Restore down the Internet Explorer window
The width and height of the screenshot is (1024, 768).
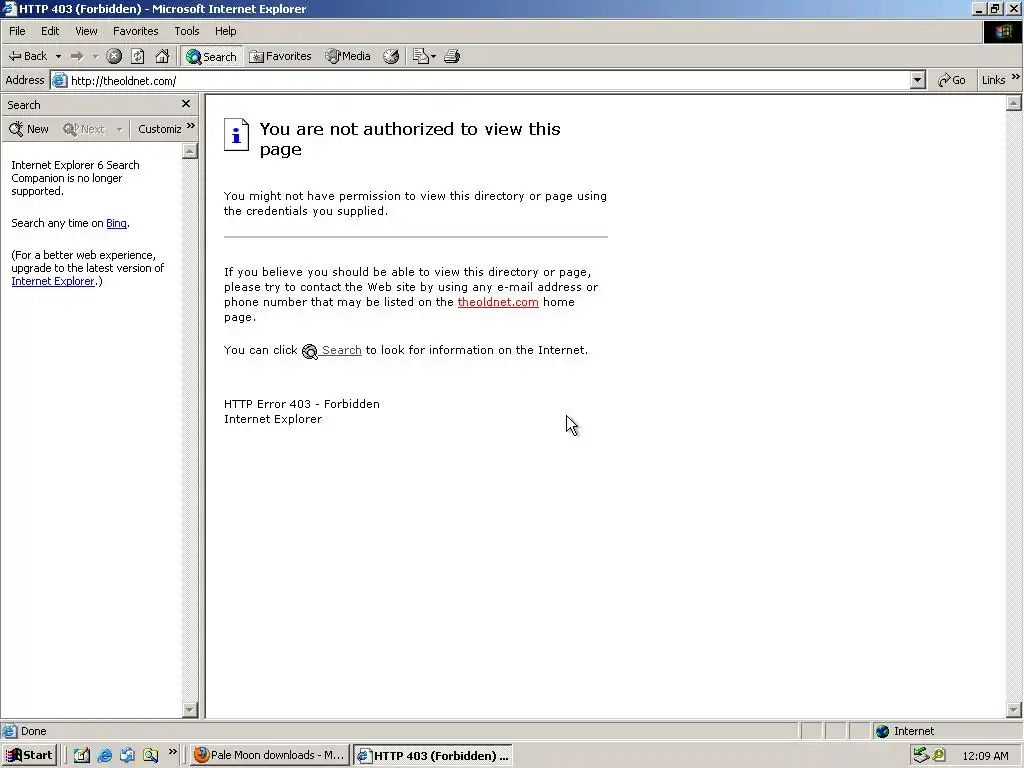click(x=995, y=9)
